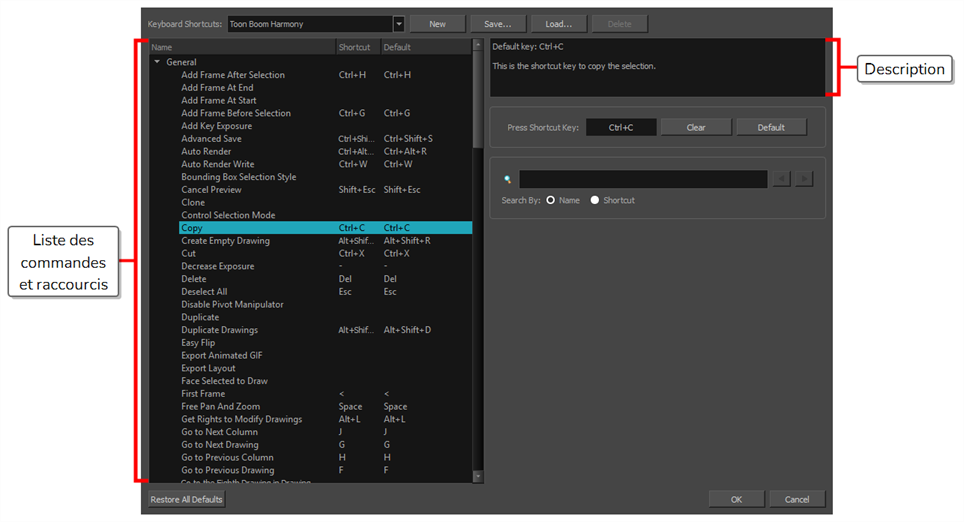The image size is (964, 522).
Task: Click the New button
Action: [x=438, y=24]
